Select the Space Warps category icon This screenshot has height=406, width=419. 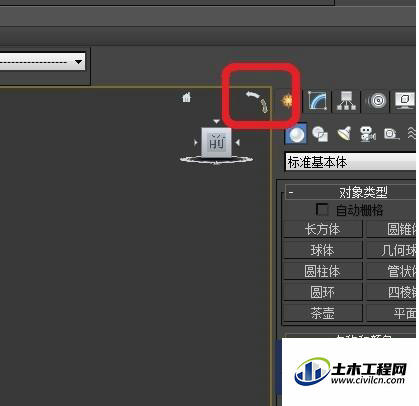412,134
